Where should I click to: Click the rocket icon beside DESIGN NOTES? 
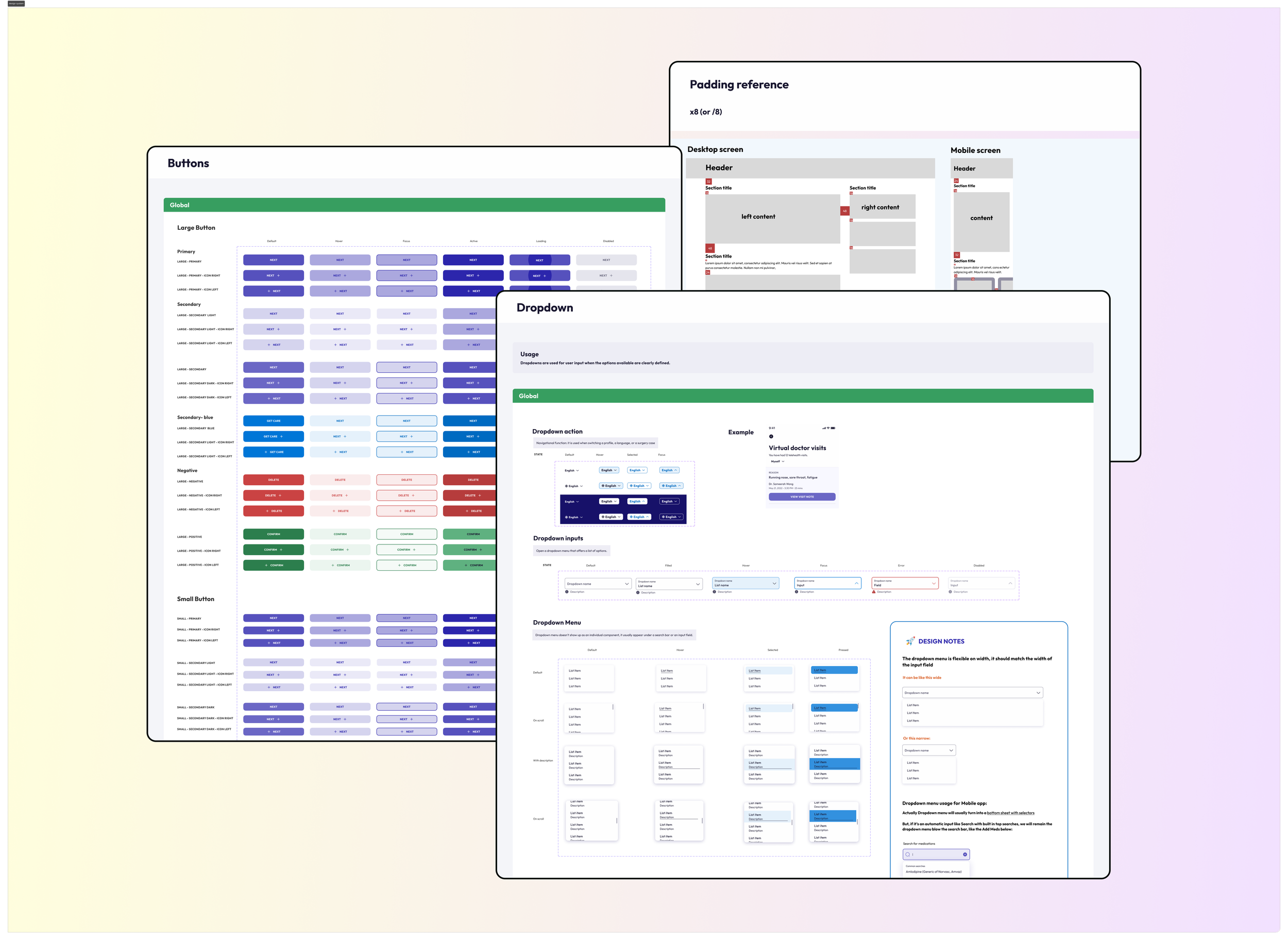[x=910, y=641]
